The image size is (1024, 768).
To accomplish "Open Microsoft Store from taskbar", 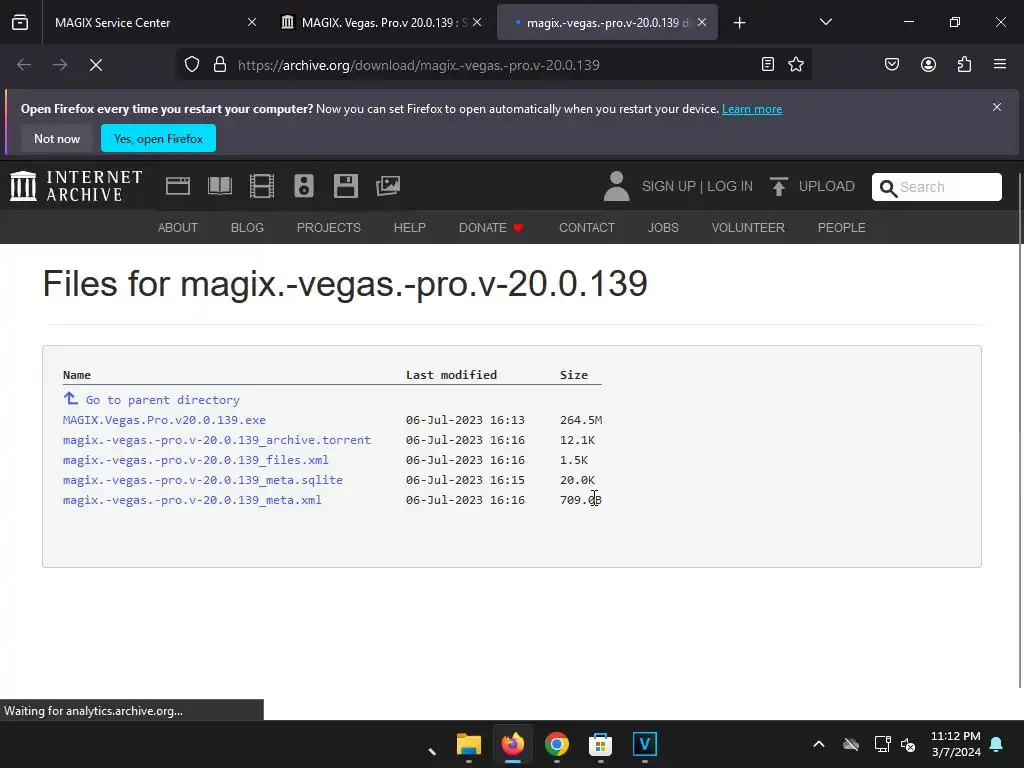I will click(x=601, y=744).
